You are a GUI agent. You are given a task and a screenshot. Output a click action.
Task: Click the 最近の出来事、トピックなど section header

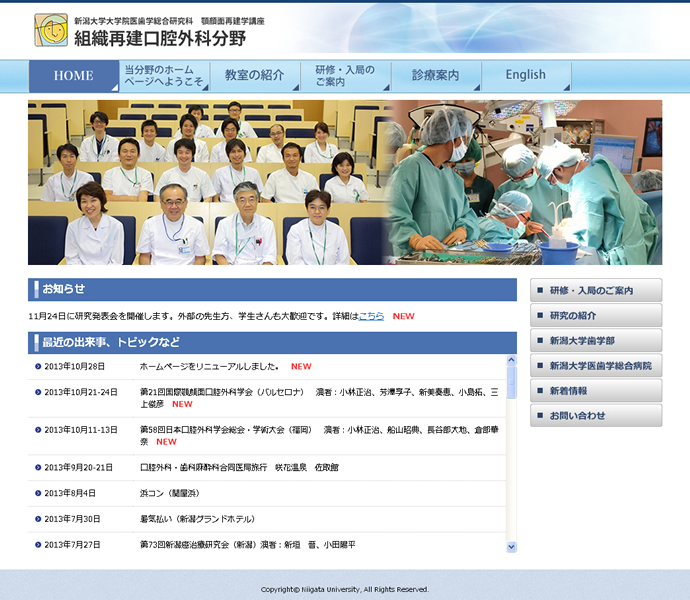[x=272, y=342]
